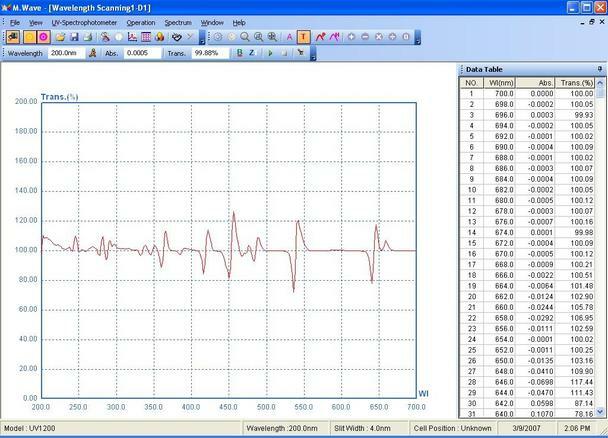Image resolution: width=608 pixels, height=438 pixels.
Task: Print the spectrum with printer icon
Action: point(88,37)
